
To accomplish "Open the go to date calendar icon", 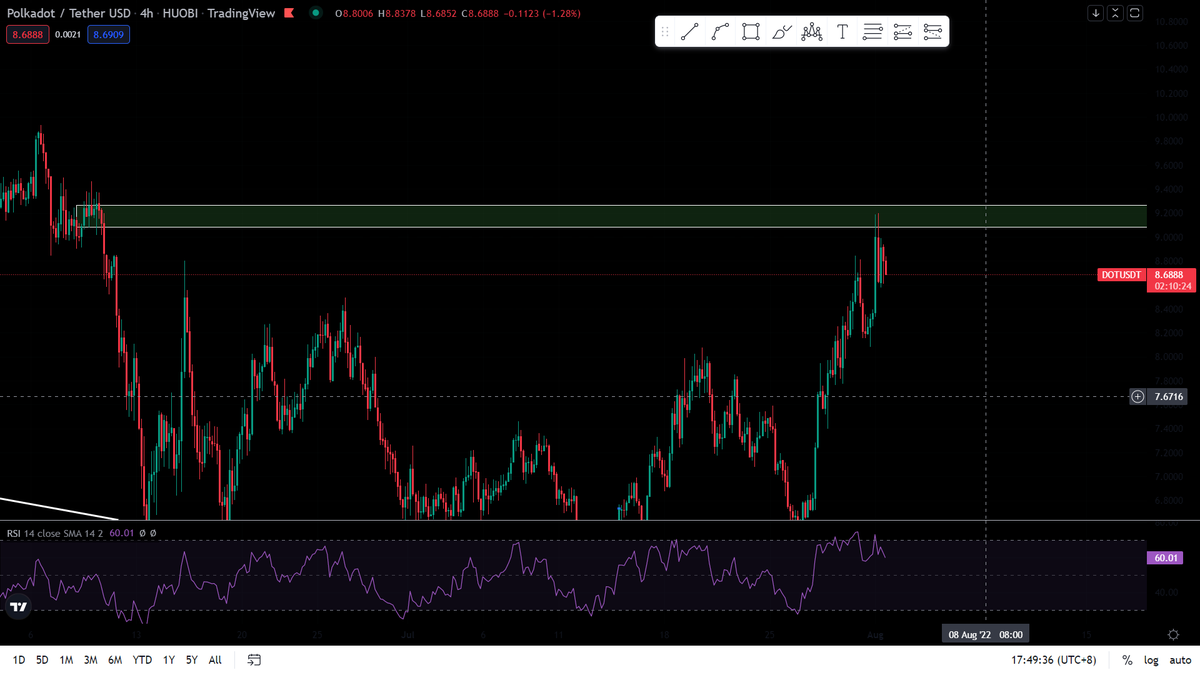I will click(x=254, y=660).
